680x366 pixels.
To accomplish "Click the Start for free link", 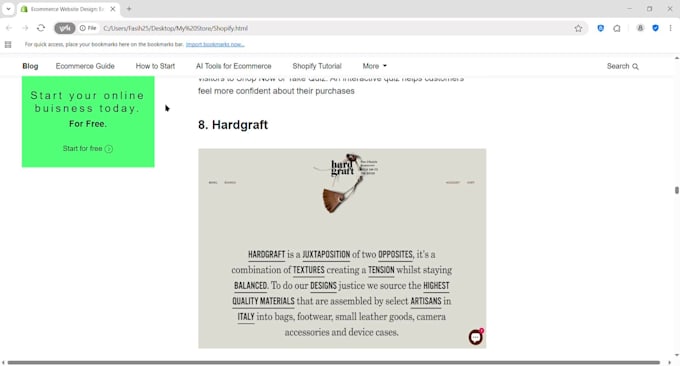I will 88,149.
